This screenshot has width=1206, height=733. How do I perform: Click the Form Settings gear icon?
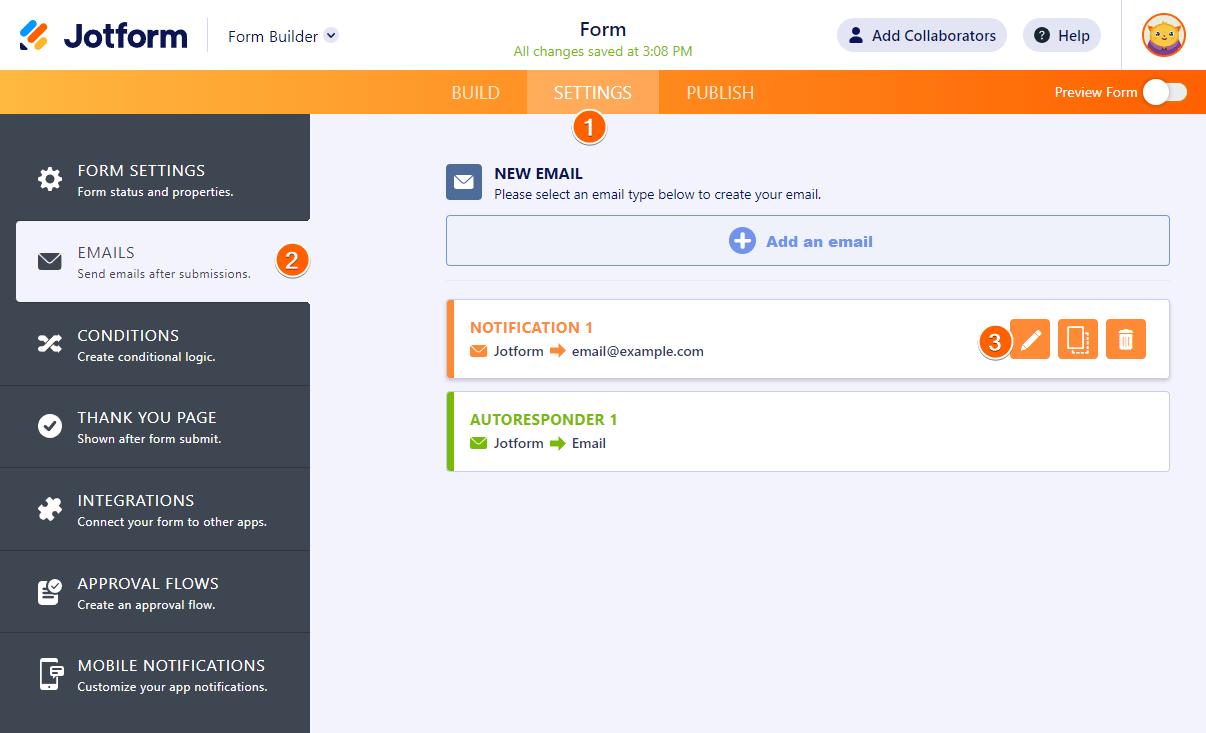[50, 179]
